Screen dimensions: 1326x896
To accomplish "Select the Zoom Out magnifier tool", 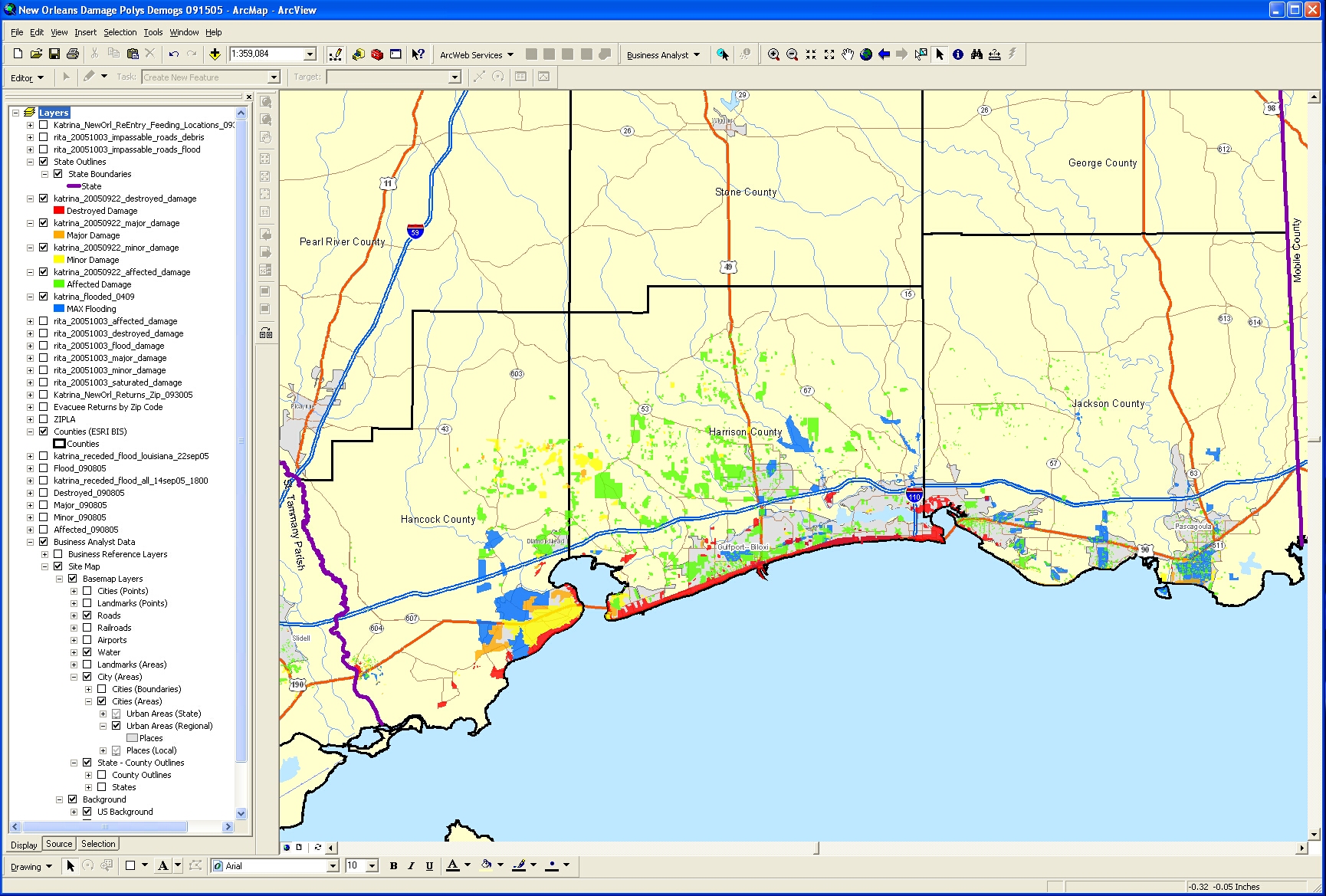I will [792, 54].
